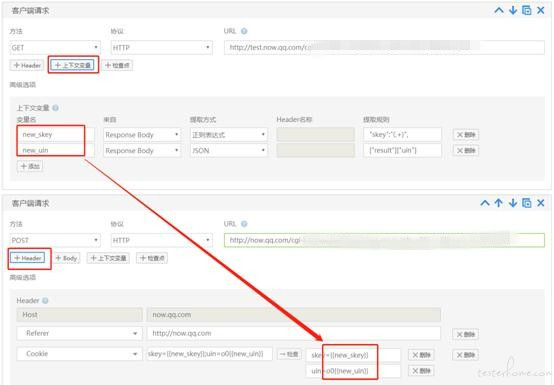The image size is (554, 385).
Task: Open Response Body source dropdown for new_uin
Action: [x=142, y=150]
